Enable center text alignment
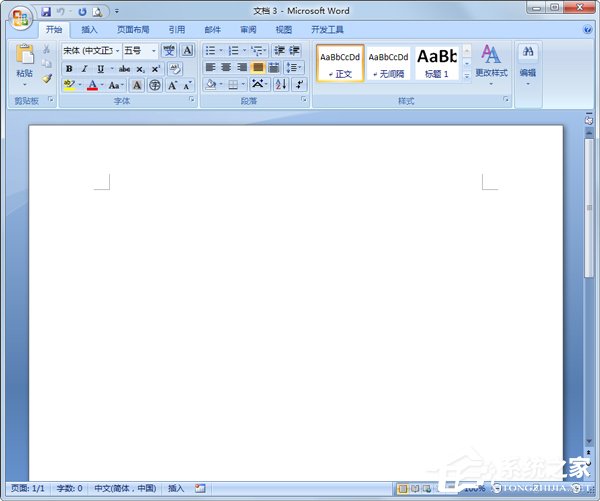600x501 pixels. (x=226, y=67)
